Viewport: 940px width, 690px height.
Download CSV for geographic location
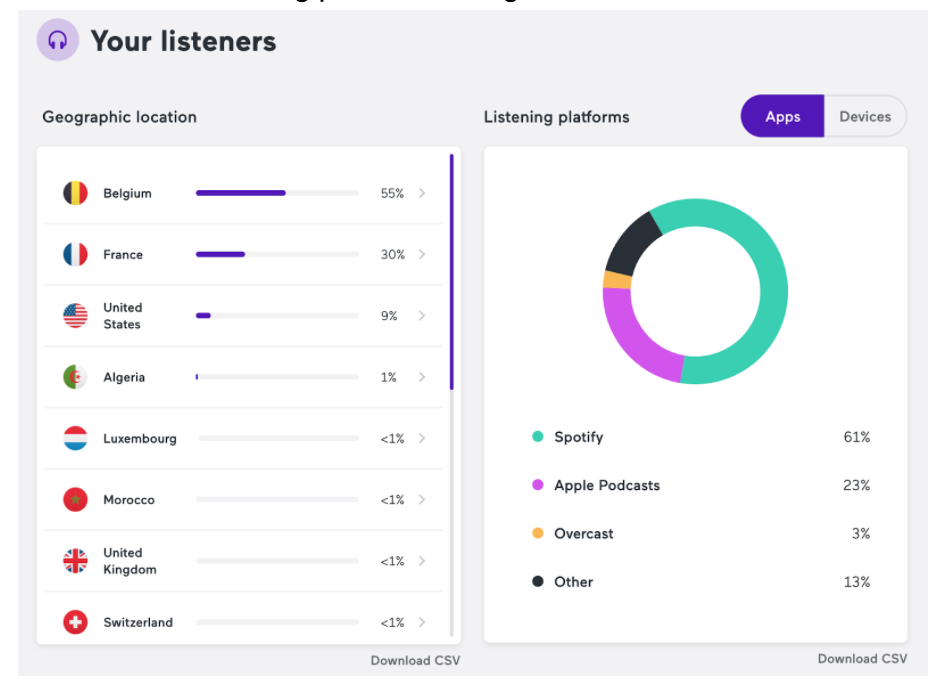415,660
